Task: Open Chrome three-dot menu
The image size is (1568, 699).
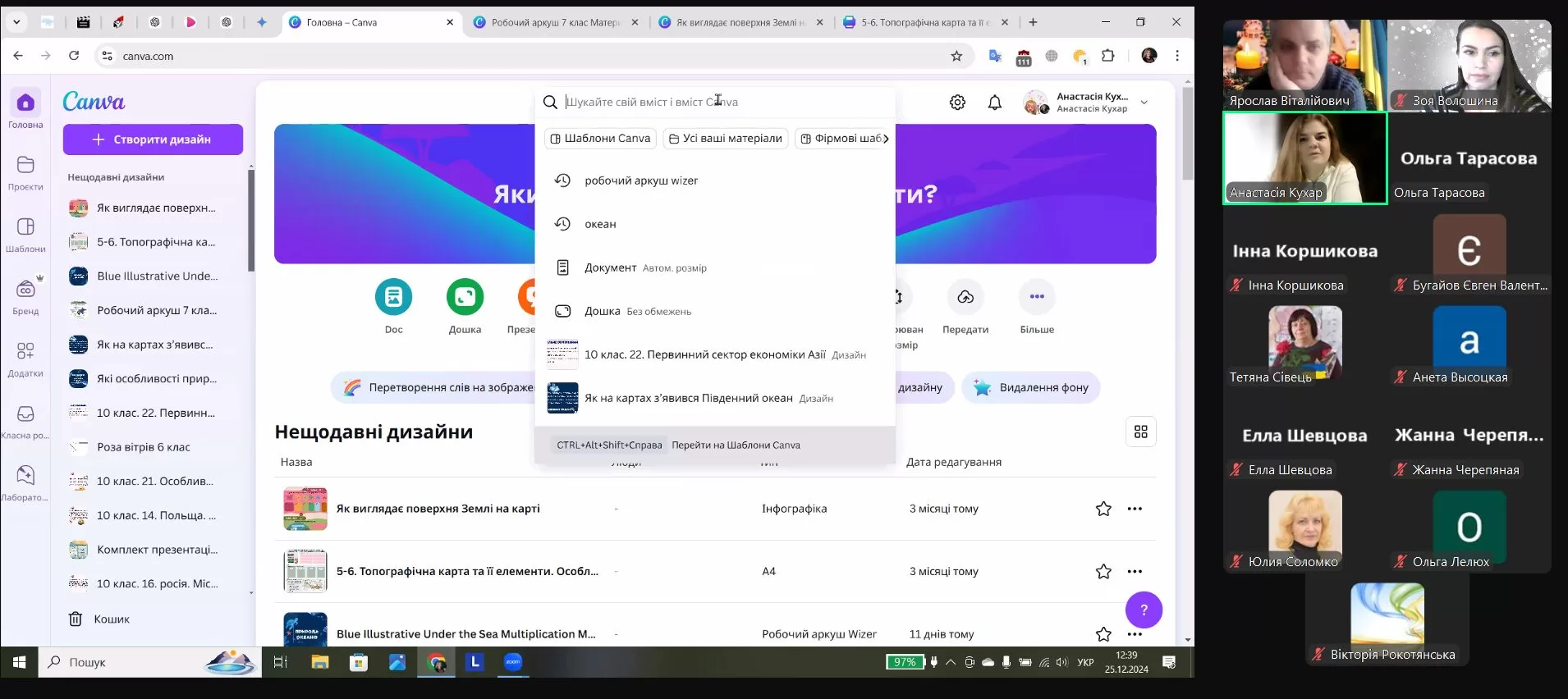Action: coord(1177,56)
